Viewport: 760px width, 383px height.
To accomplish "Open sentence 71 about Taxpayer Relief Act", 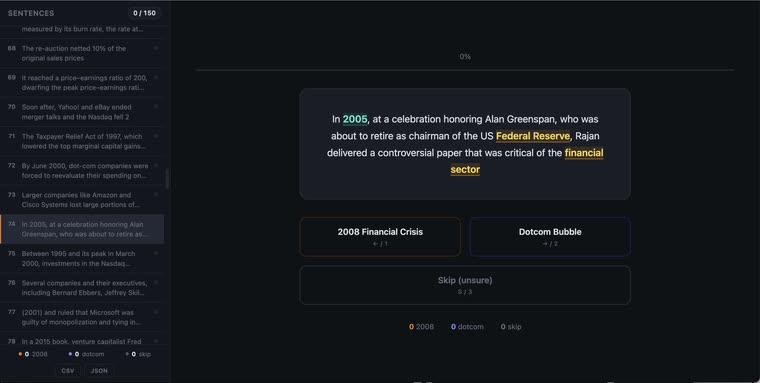I will click(x=82, y=141).
